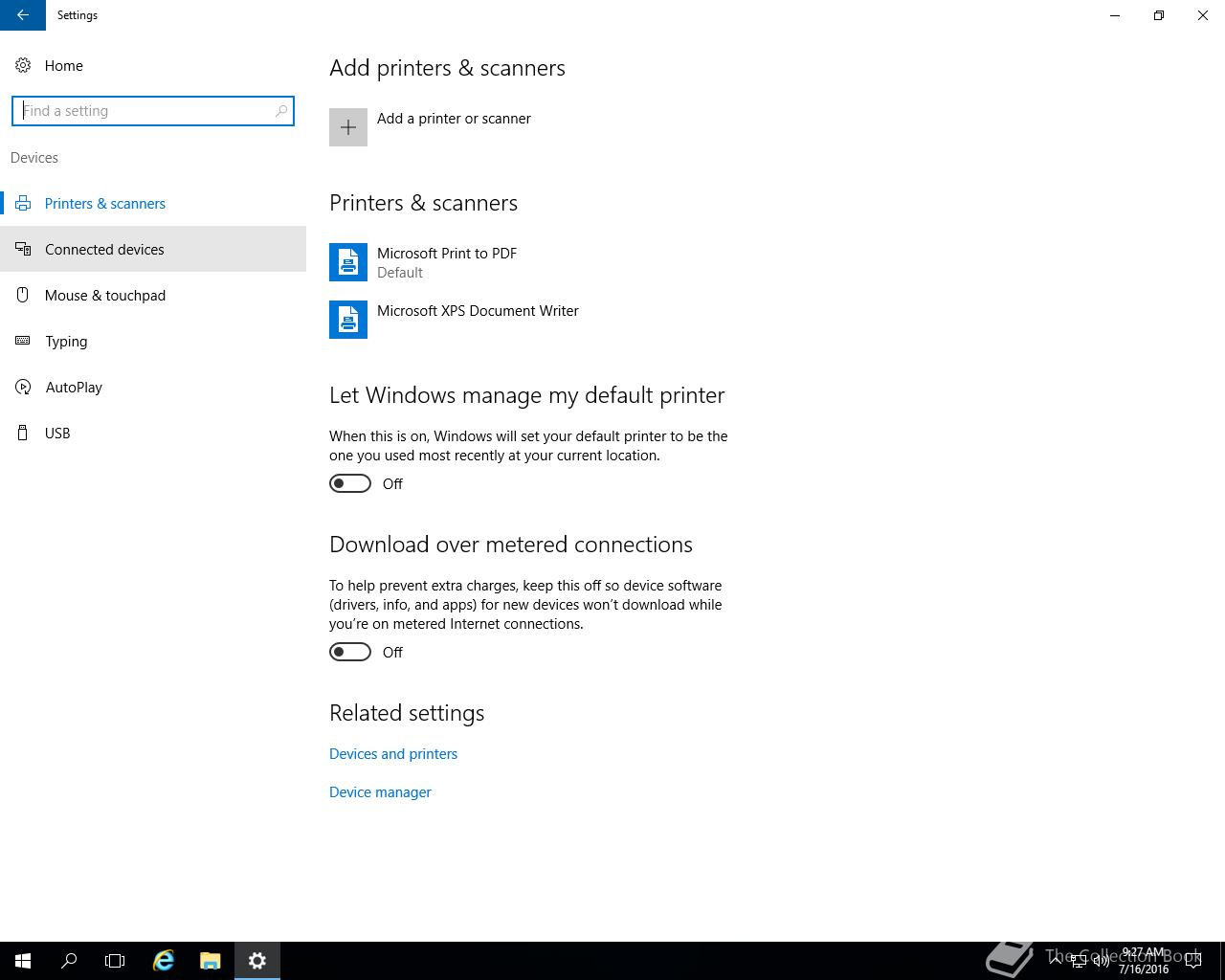The image size is (1225, 980).
Task: Click the Connected devices sidebar icon
Action: [23, 250]
